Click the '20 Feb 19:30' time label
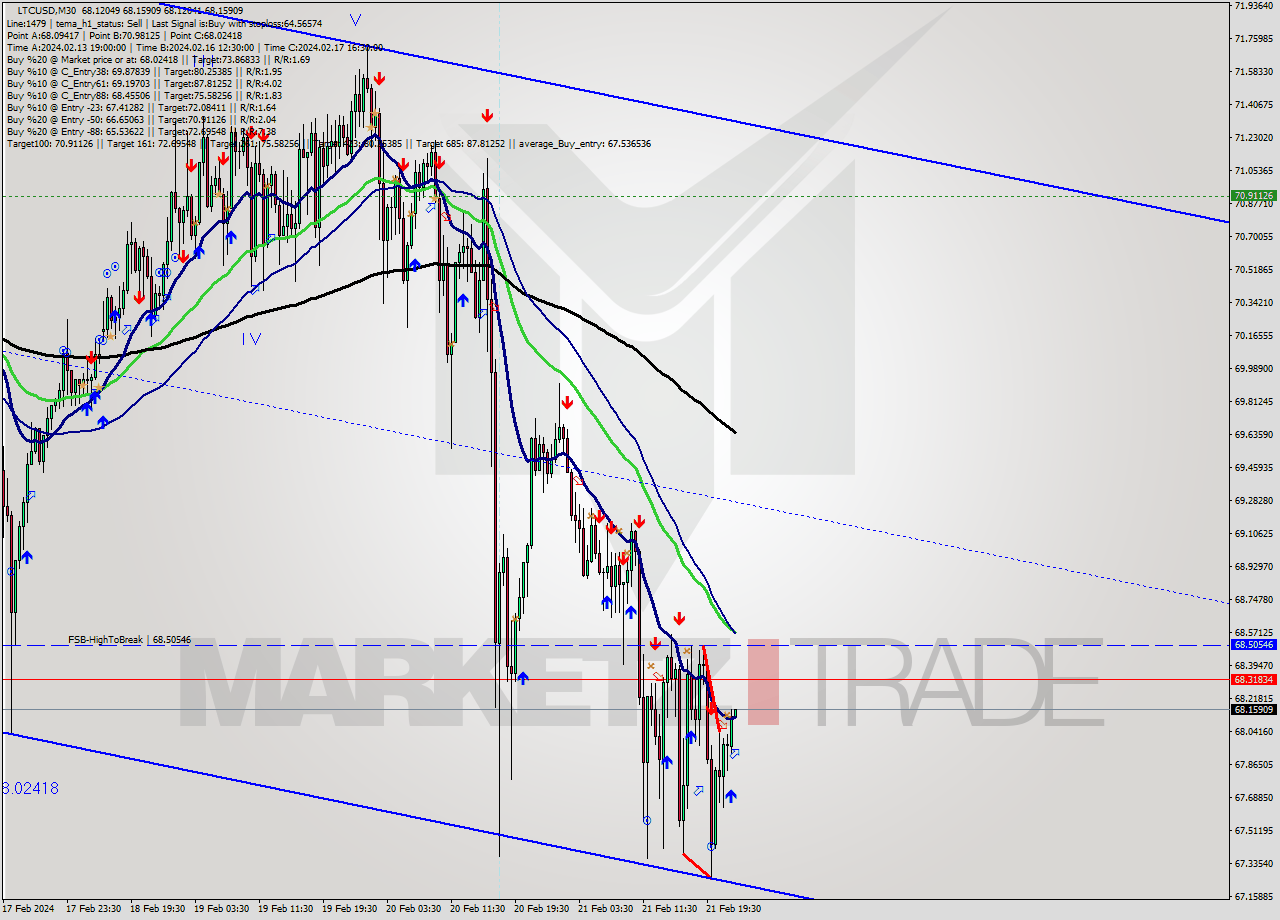 point(542,909)
